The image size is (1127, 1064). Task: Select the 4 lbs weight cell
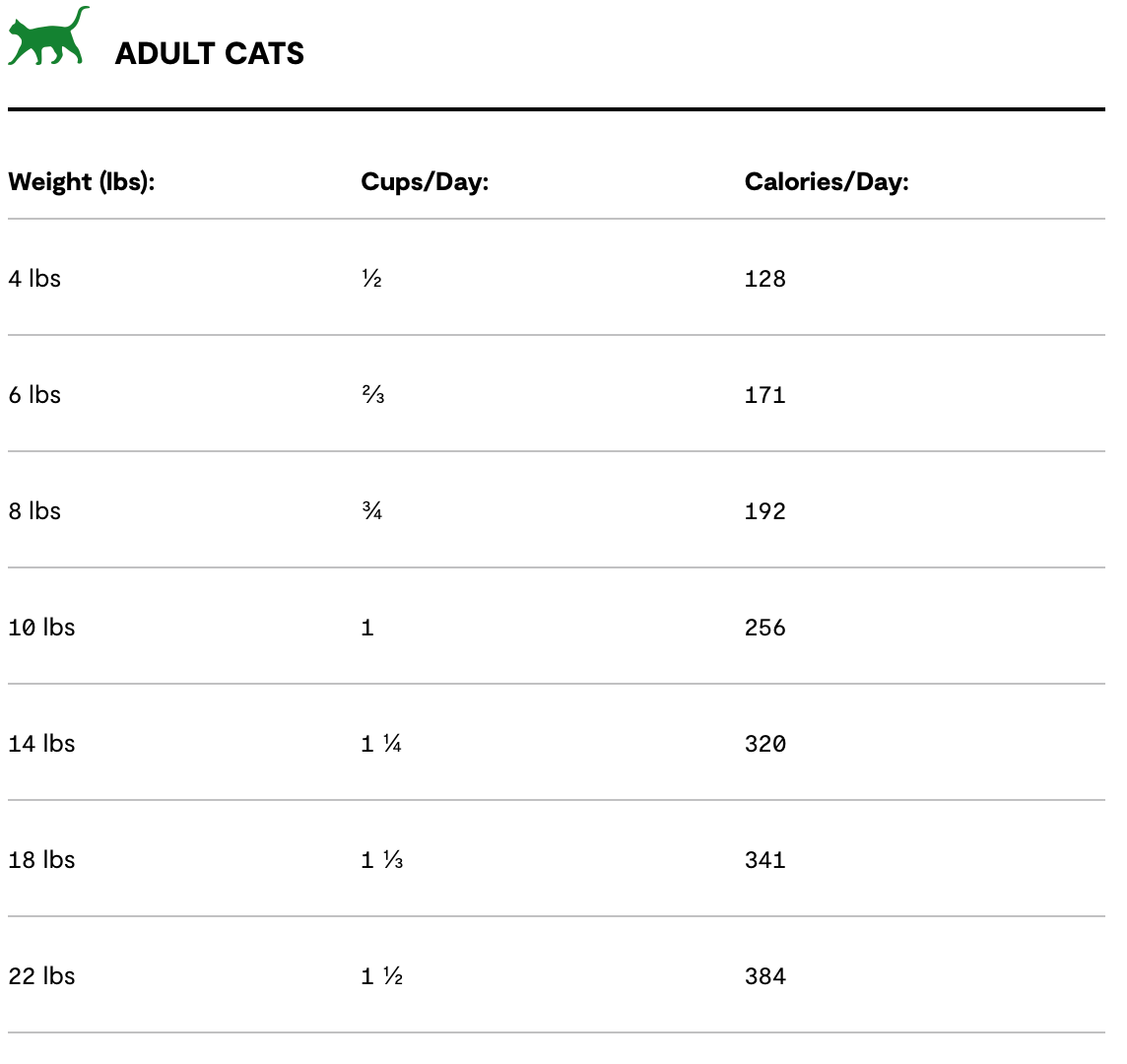pyautogui.click(x=34, y=279)
